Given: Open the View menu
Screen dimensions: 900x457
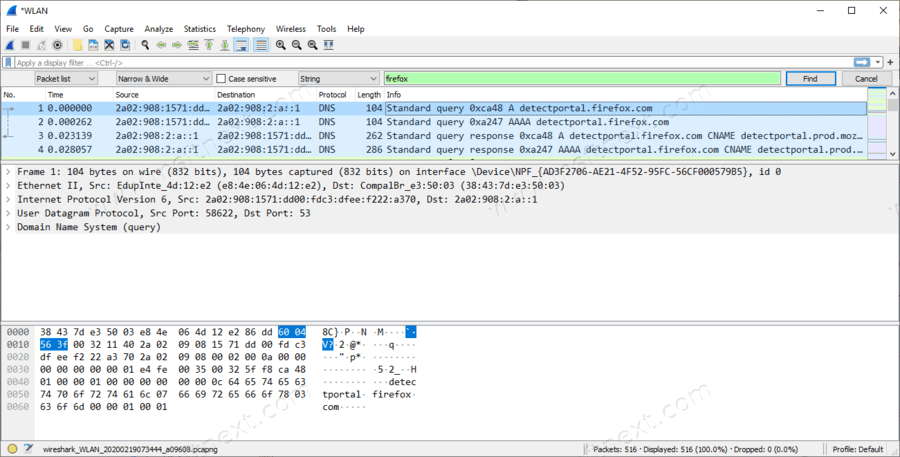Looking at the screenshot, I should pos(63,29).
